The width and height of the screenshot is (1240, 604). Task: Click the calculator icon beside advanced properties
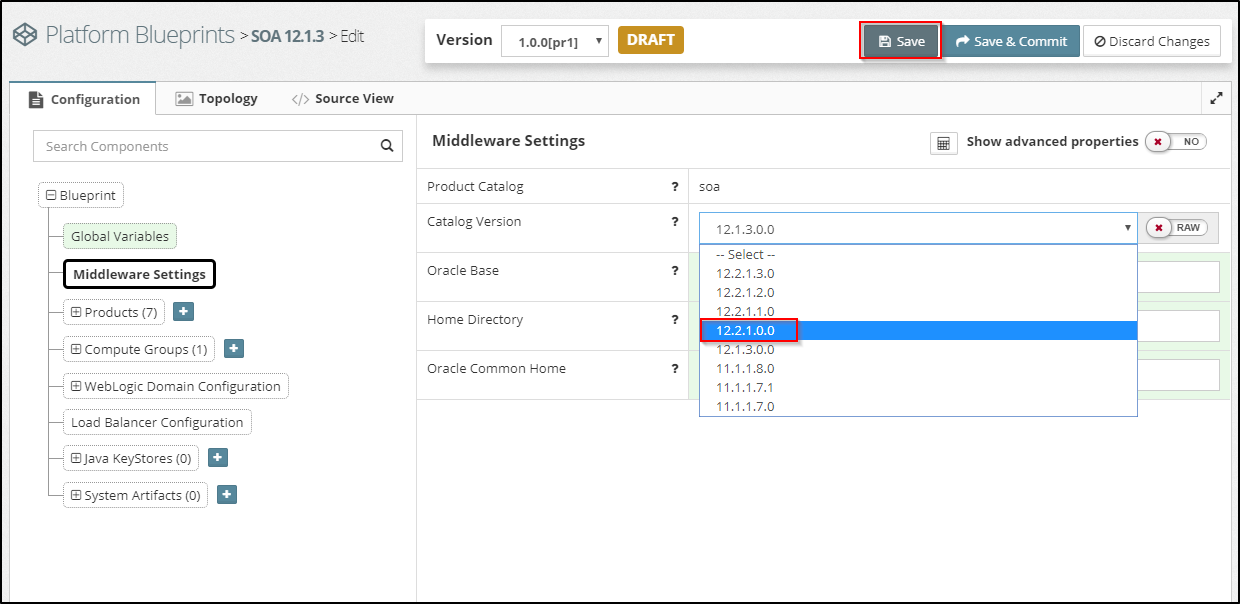tap(943, 143)
